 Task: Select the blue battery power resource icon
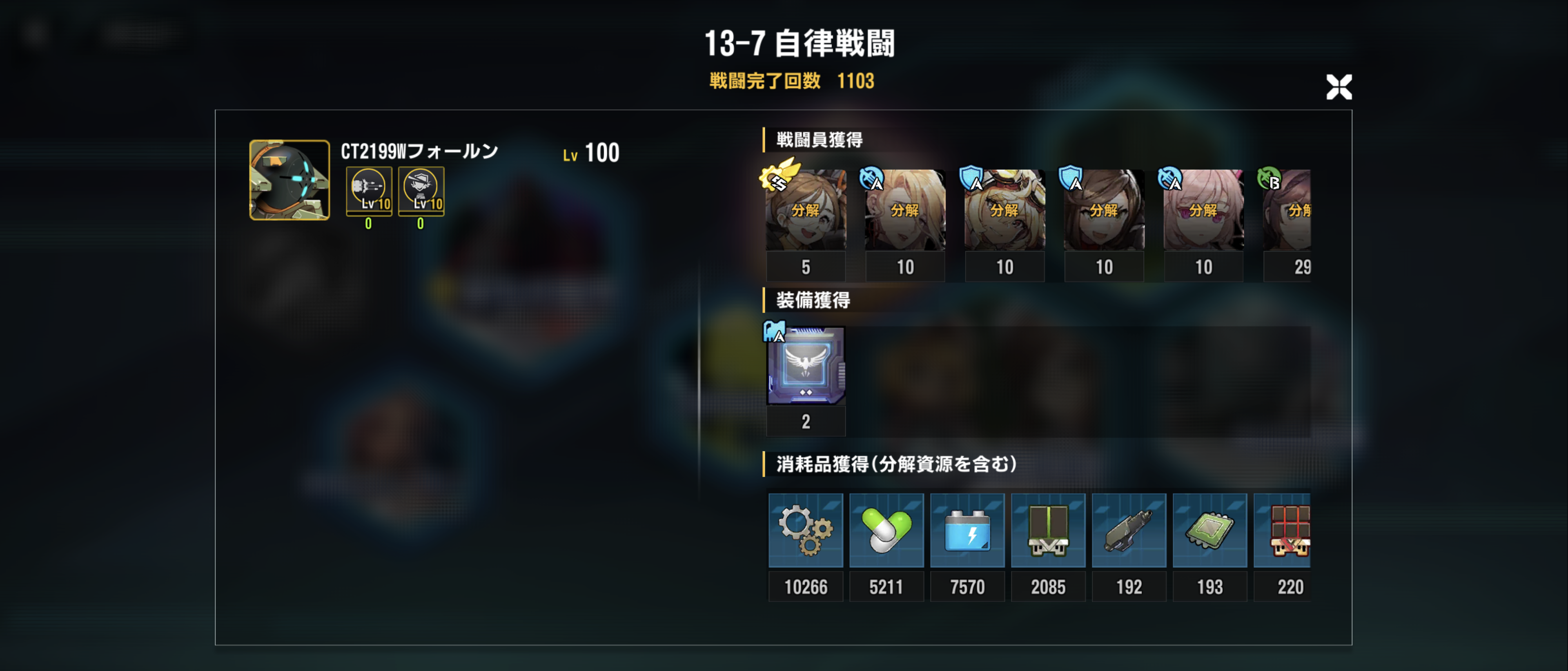click(x=967, y=531)
